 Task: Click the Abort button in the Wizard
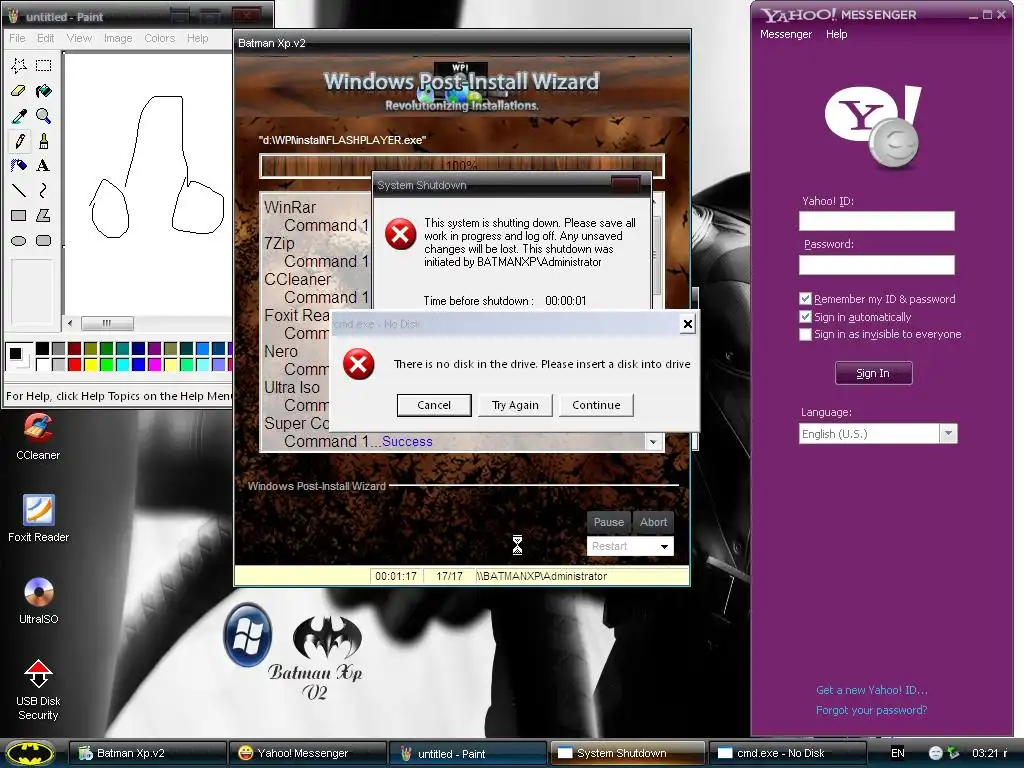pyautogui.click(x=653, y=522)
